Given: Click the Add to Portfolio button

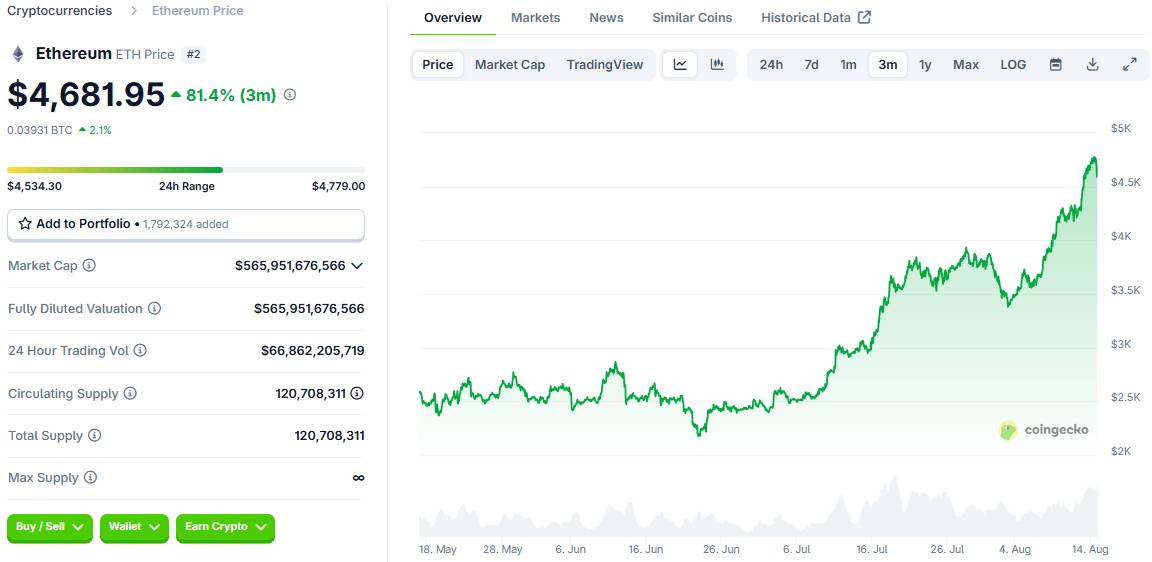Looking at the screenshot, I should pos(186,224).
